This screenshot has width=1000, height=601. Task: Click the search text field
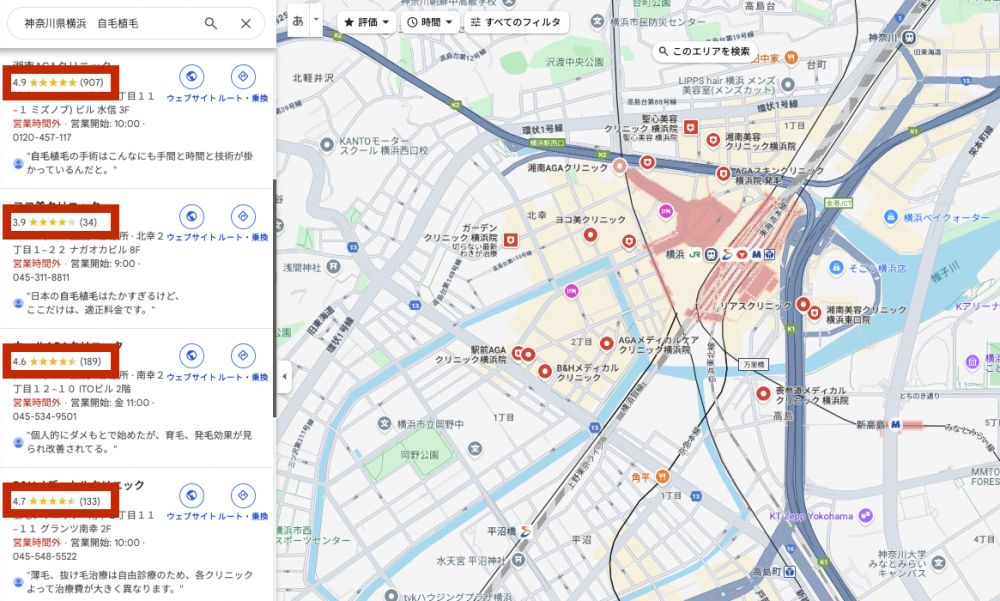coord(110,24)
